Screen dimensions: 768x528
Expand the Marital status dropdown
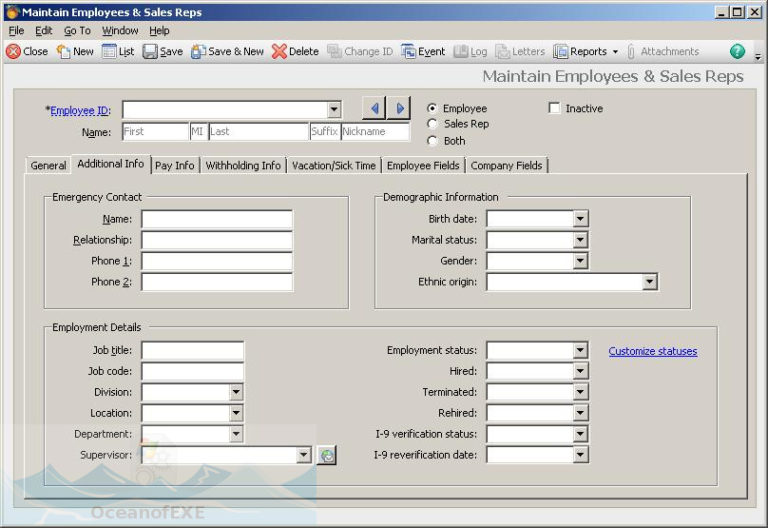tap(580, 240)
